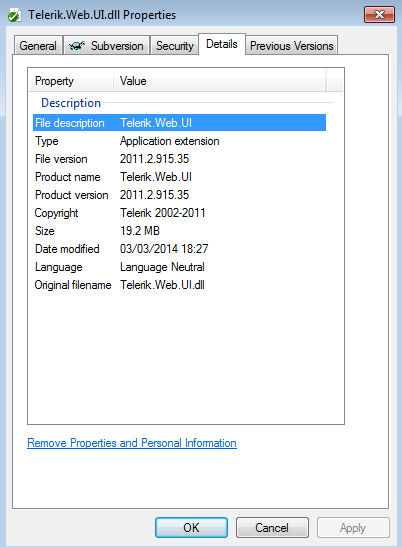Close the Properties dialog with the X
The image size is (402, 547).
(x=379, y=15)
